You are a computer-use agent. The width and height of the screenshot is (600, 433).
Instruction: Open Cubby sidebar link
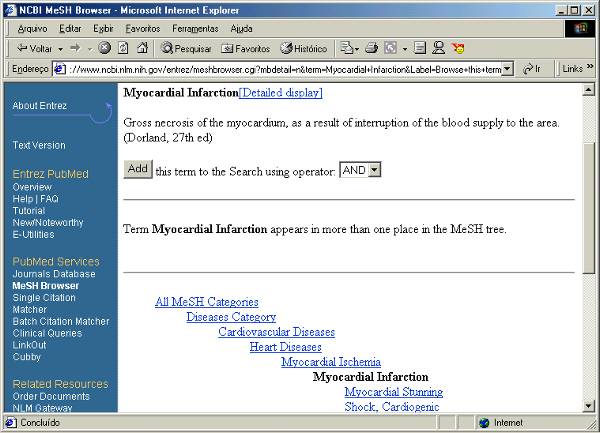click(26, 357)
